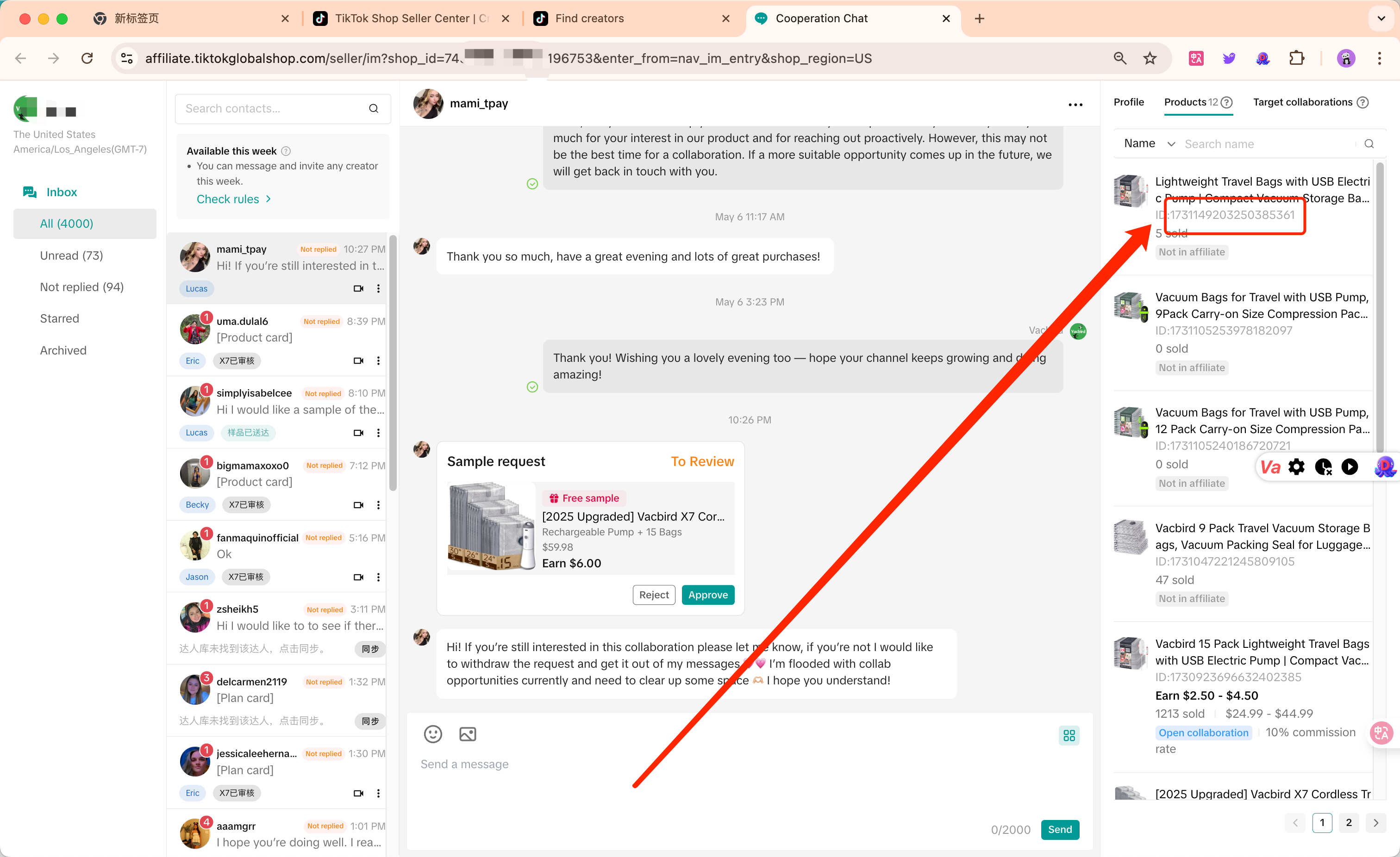1400x857 pixels.
Task: Go to next page of products list
Action: [1375, 822]
